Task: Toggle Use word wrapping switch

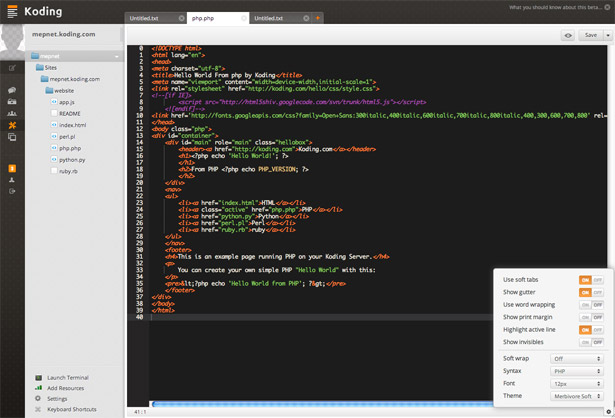Action: [x=591, y=305]
